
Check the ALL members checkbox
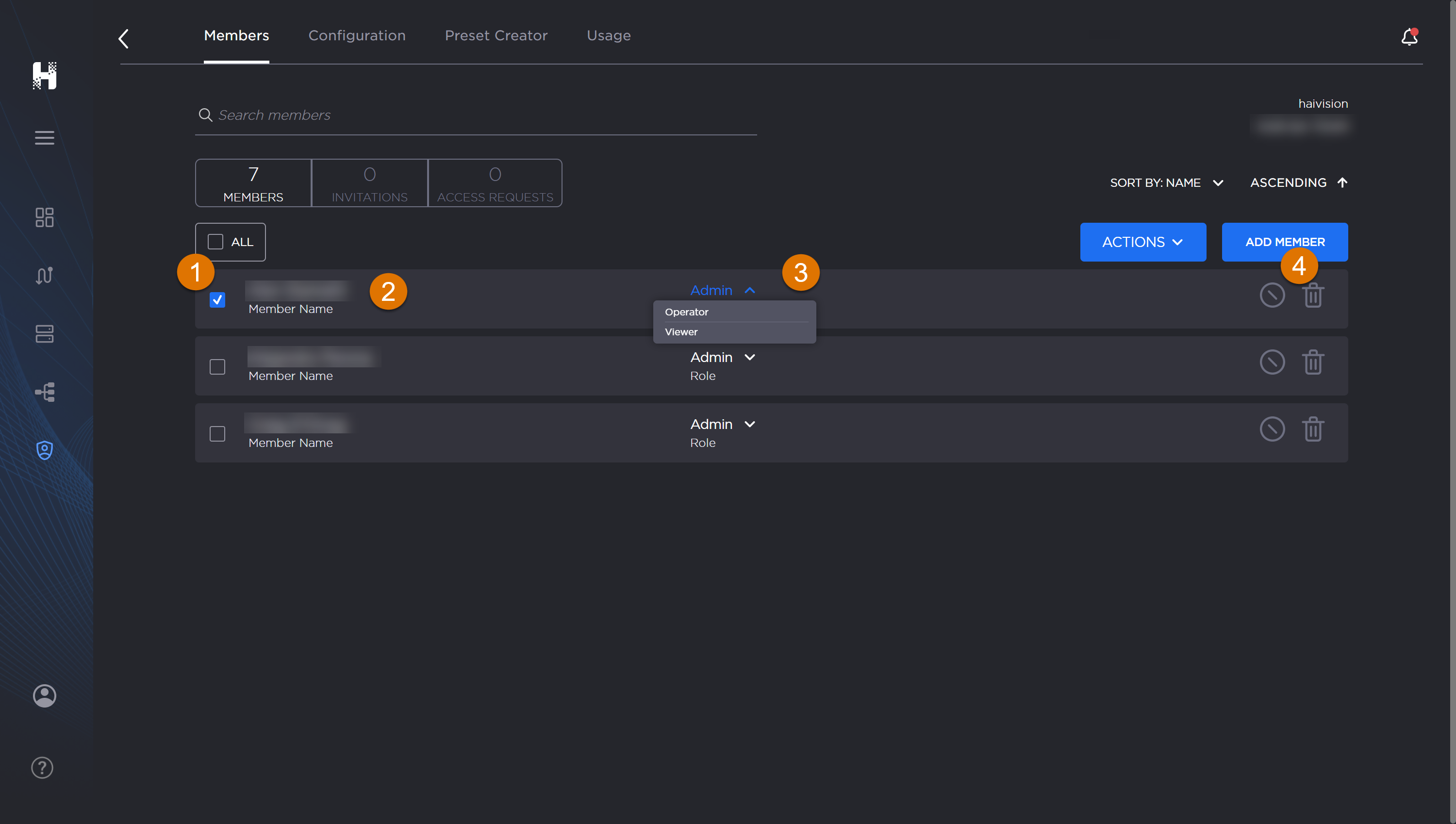tap(215, 242)
